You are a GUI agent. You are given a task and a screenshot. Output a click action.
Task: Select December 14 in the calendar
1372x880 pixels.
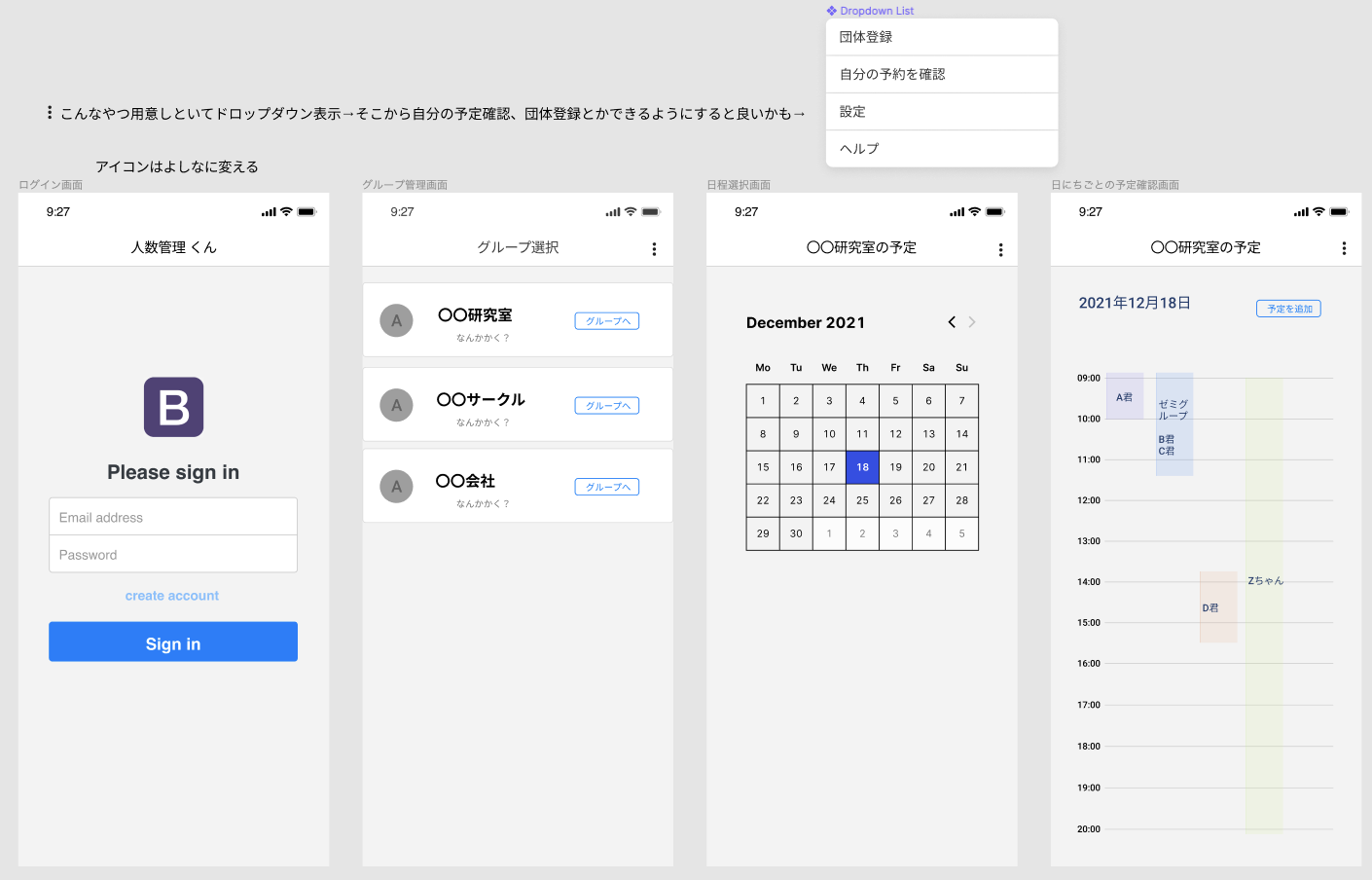961,434
